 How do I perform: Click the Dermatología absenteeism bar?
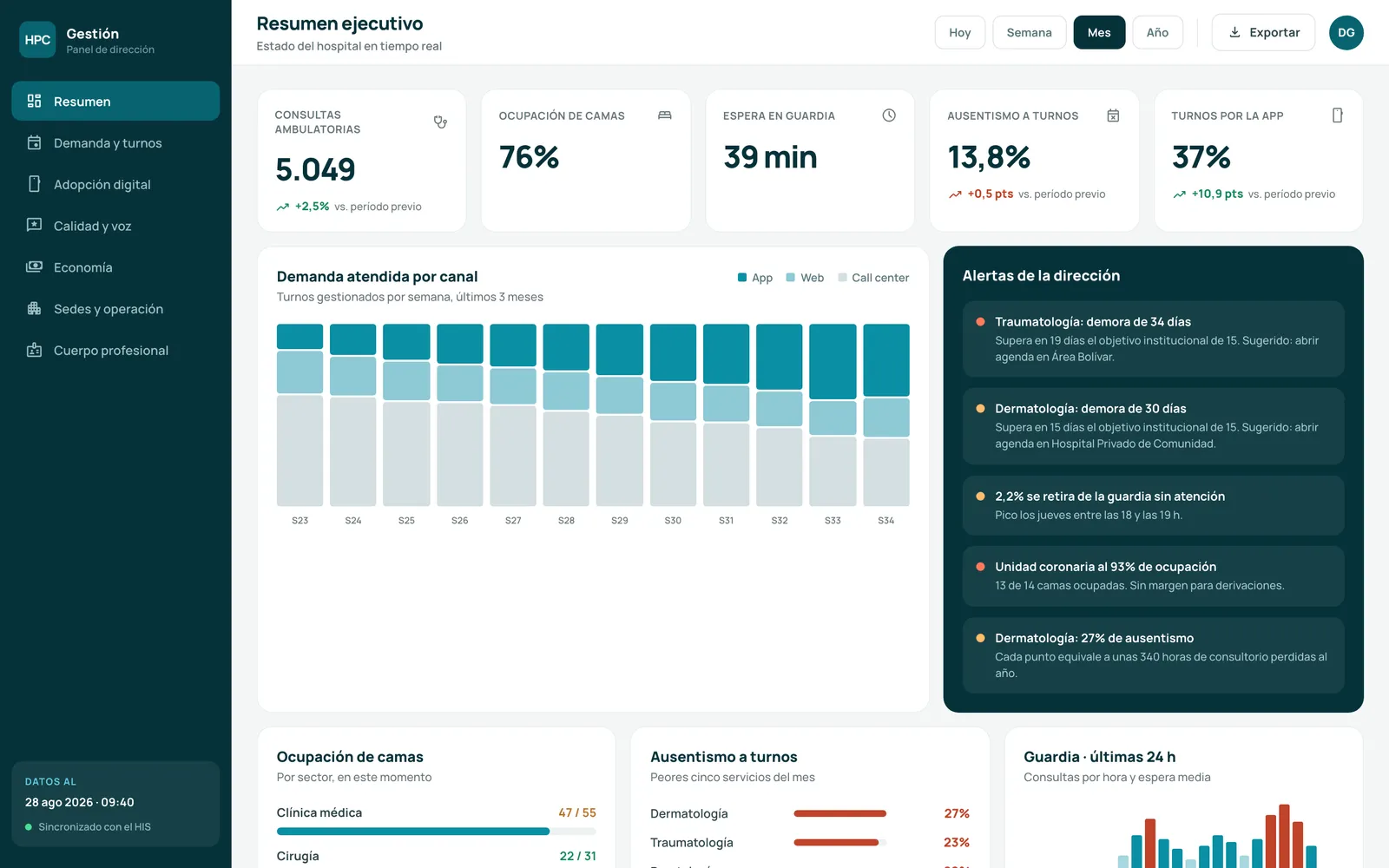coord(839,813)
